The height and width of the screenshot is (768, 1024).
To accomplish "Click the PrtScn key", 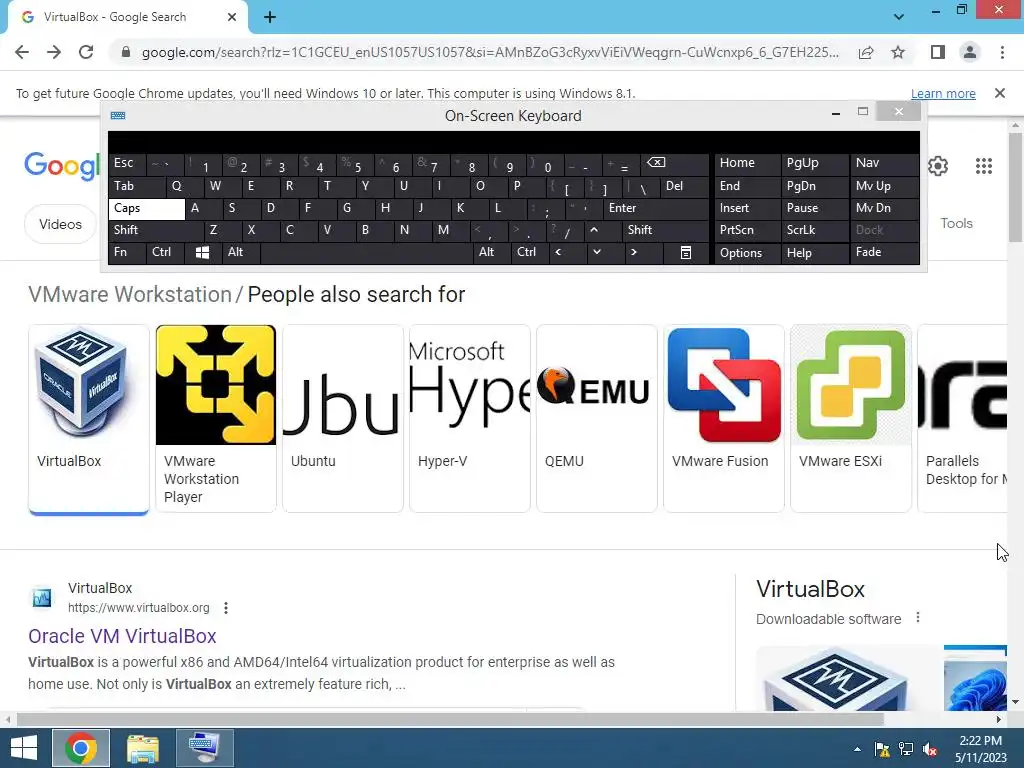I will (747, 230).
